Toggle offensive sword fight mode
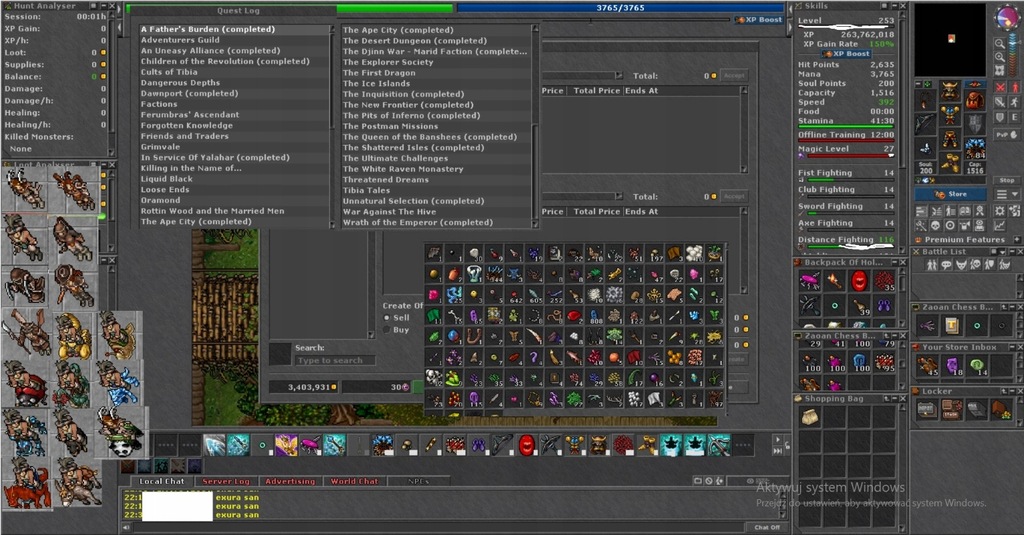Screen dimensions: 1024x535 pos(999,103)
